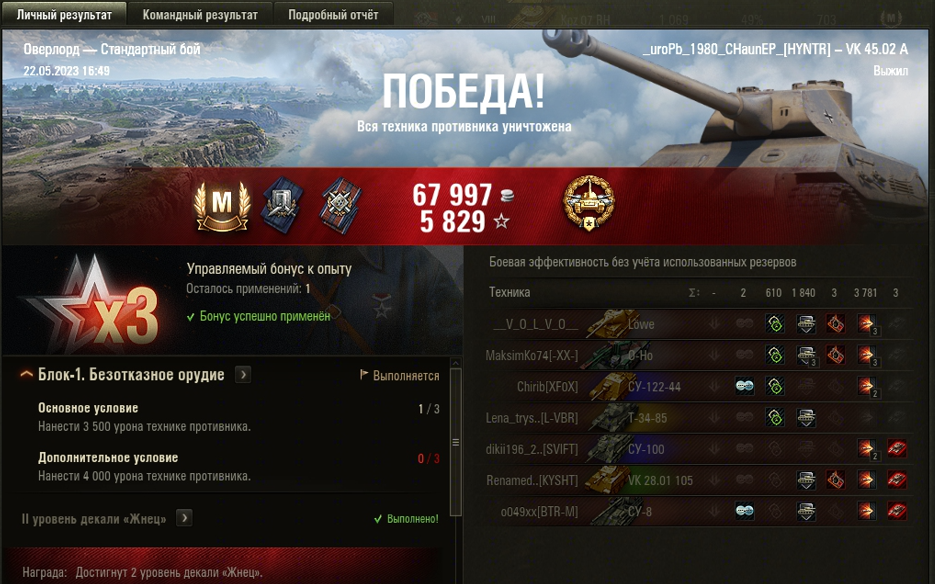Viewport: 935px width, 584px height.
Task: Click the first blue medal ribbon icon
Action: [x=283, y=206]
